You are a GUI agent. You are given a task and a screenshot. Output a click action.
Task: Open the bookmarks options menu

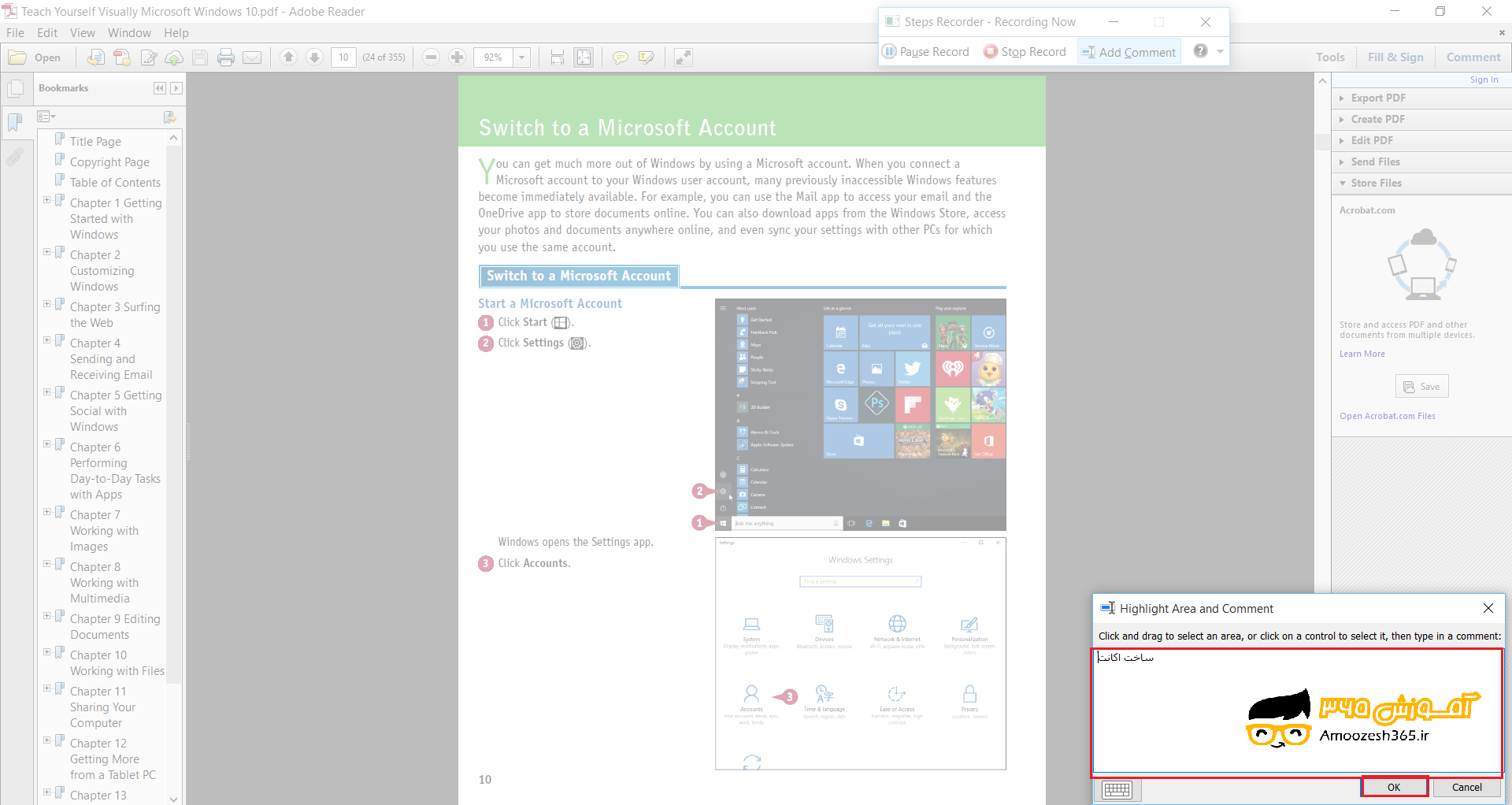tap(46, 117)
